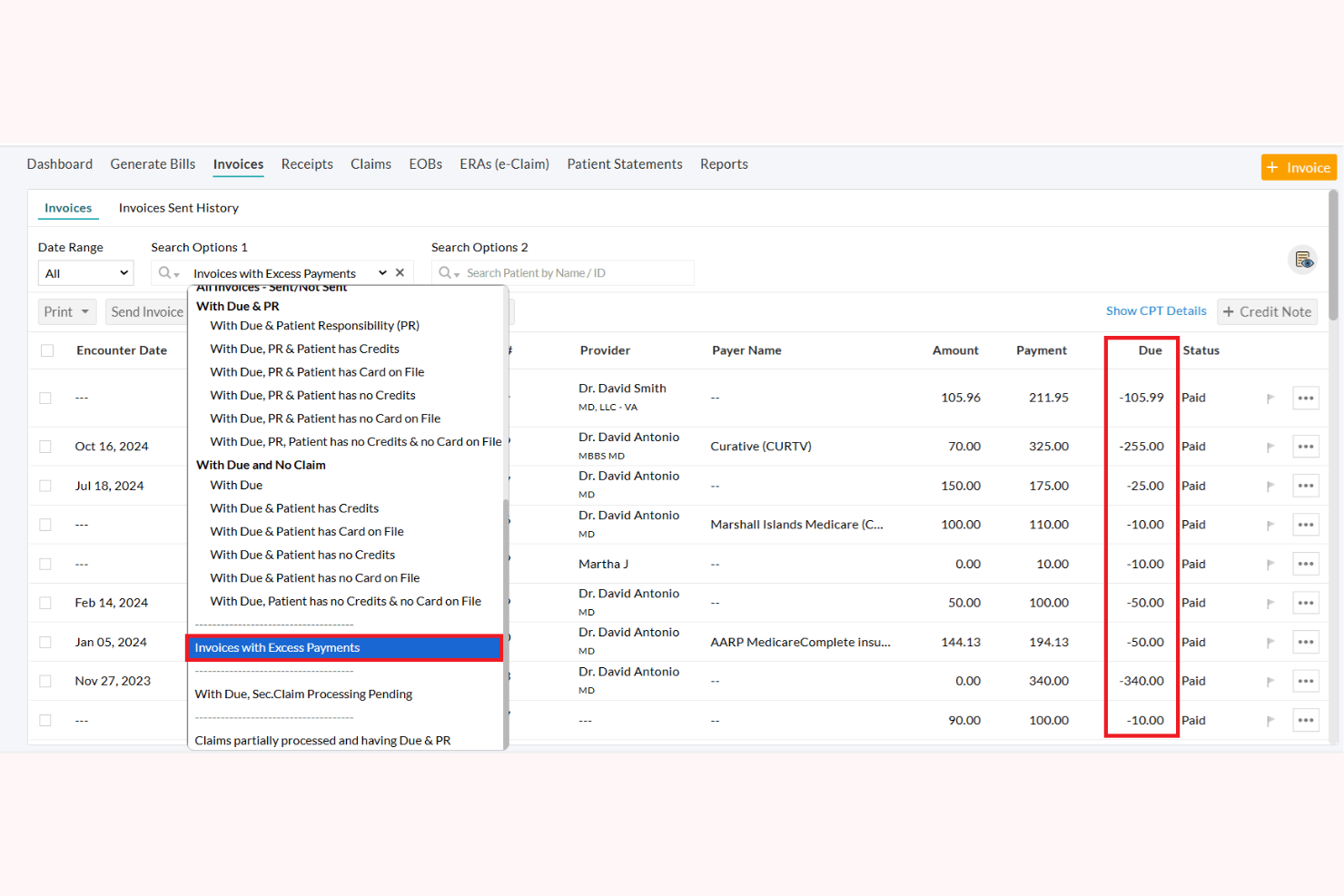
Task: Check the Martha J invoice row checkbox
Action: point(45,563)
